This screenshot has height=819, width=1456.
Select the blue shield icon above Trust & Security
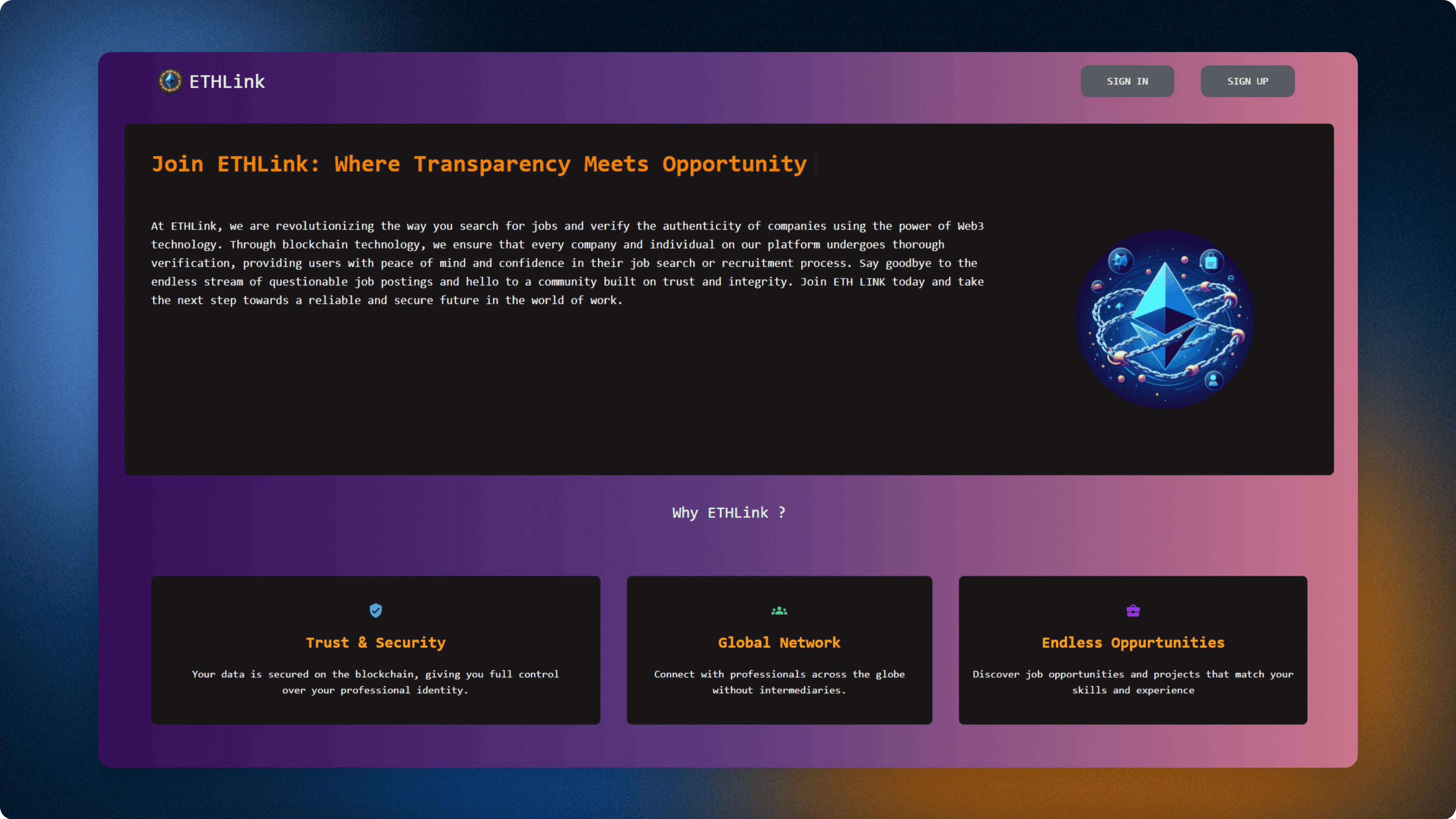pos(375,610)
